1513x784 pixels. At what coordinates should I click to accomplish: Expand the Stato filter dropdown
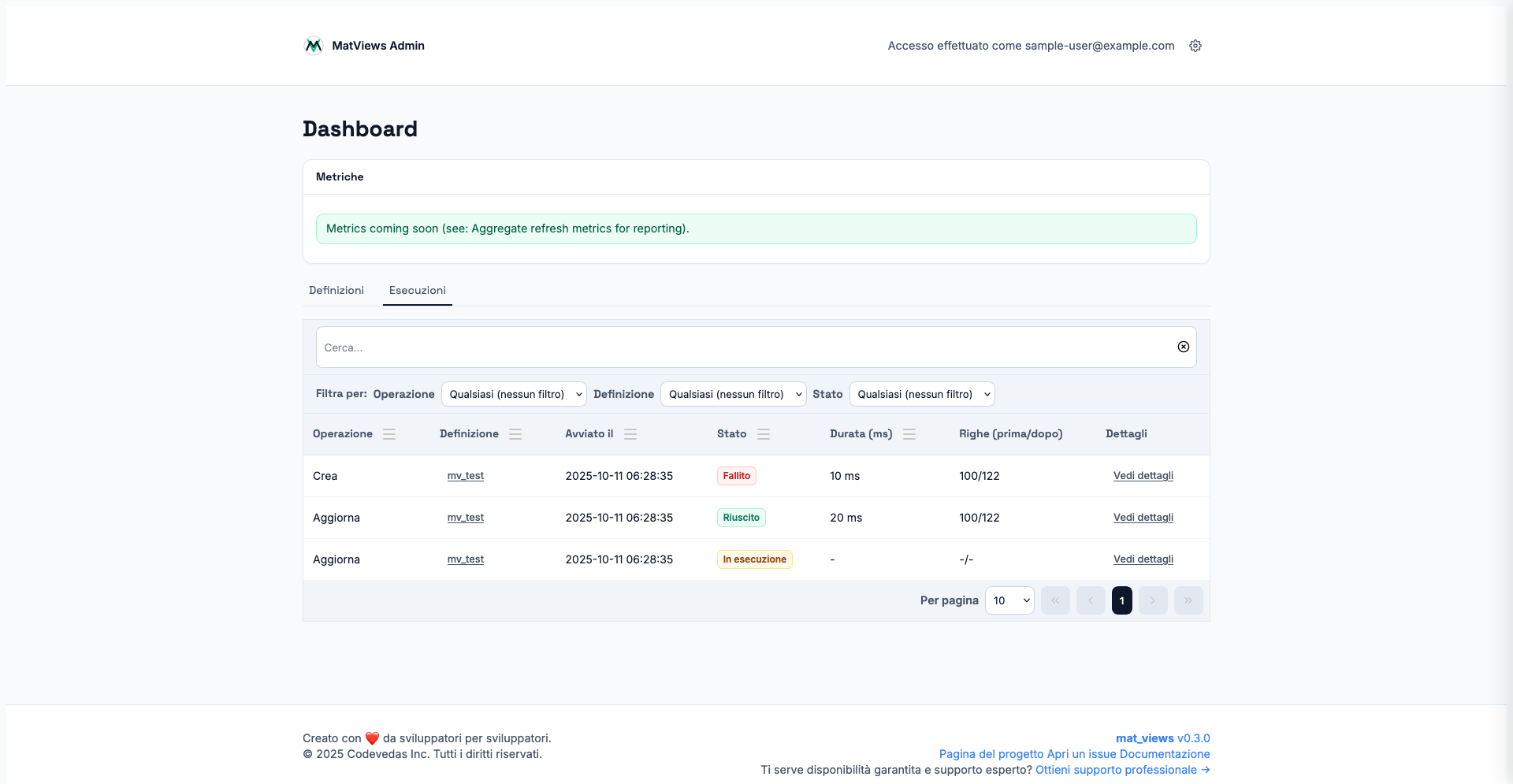click(922, 394)
